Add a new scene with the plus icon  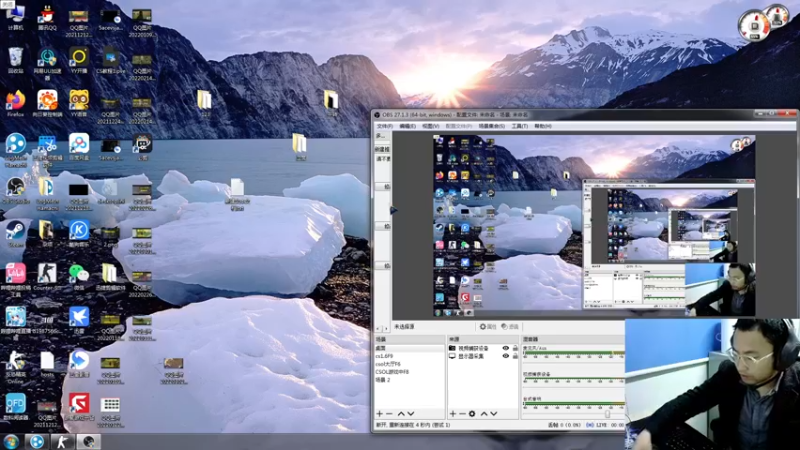tap(379, 413)
